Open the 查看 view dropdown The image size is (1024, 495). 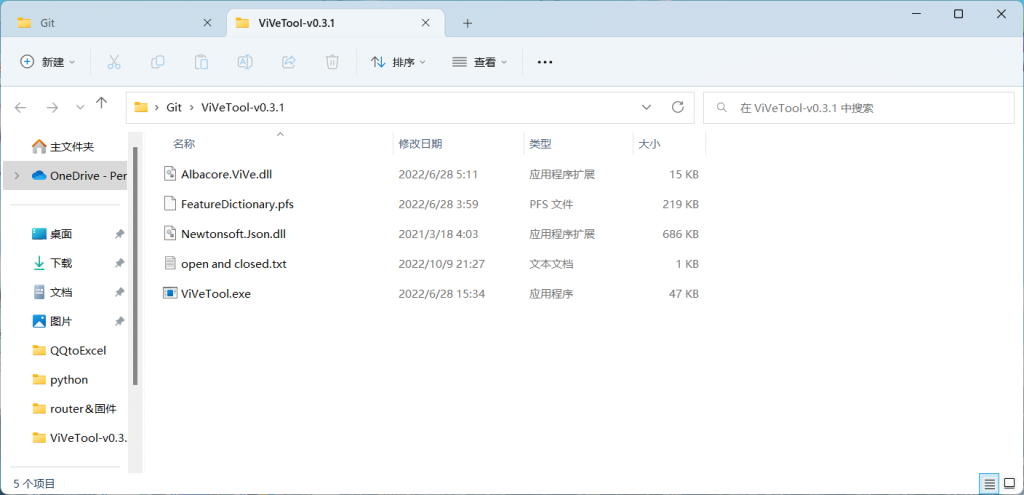[x=479, y=62]
